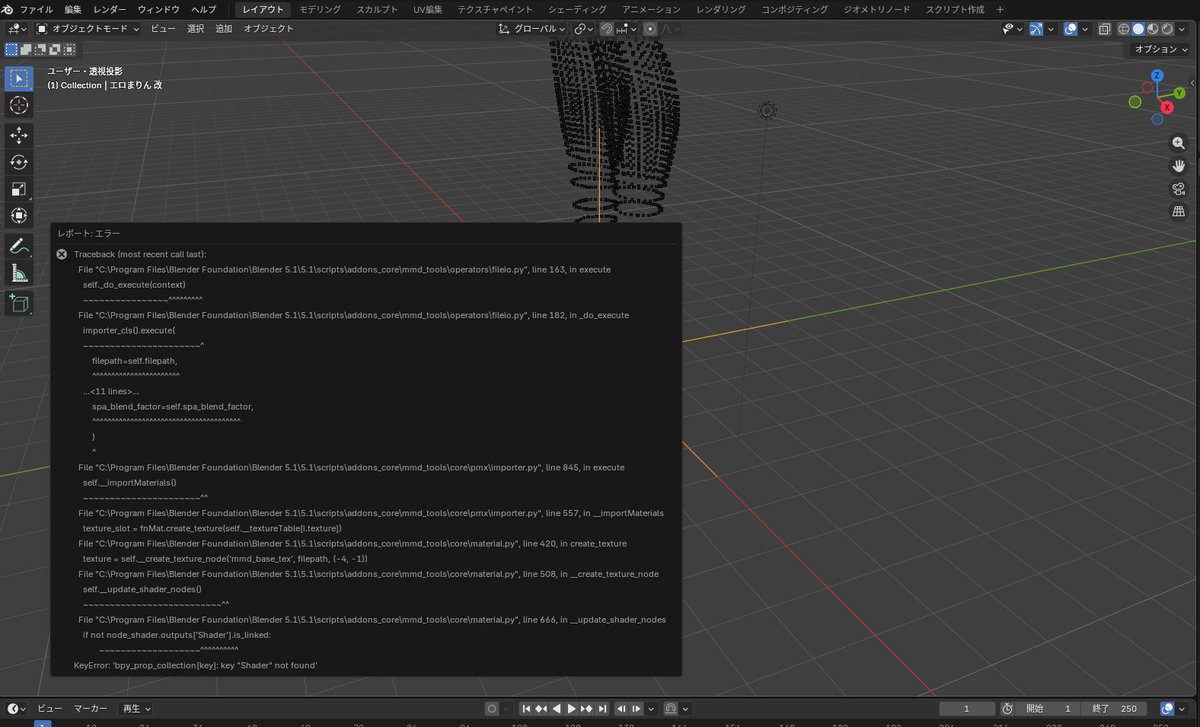Open the オブジェクトモード mode dropdown

pyautogui.click(x=88, y=29)
